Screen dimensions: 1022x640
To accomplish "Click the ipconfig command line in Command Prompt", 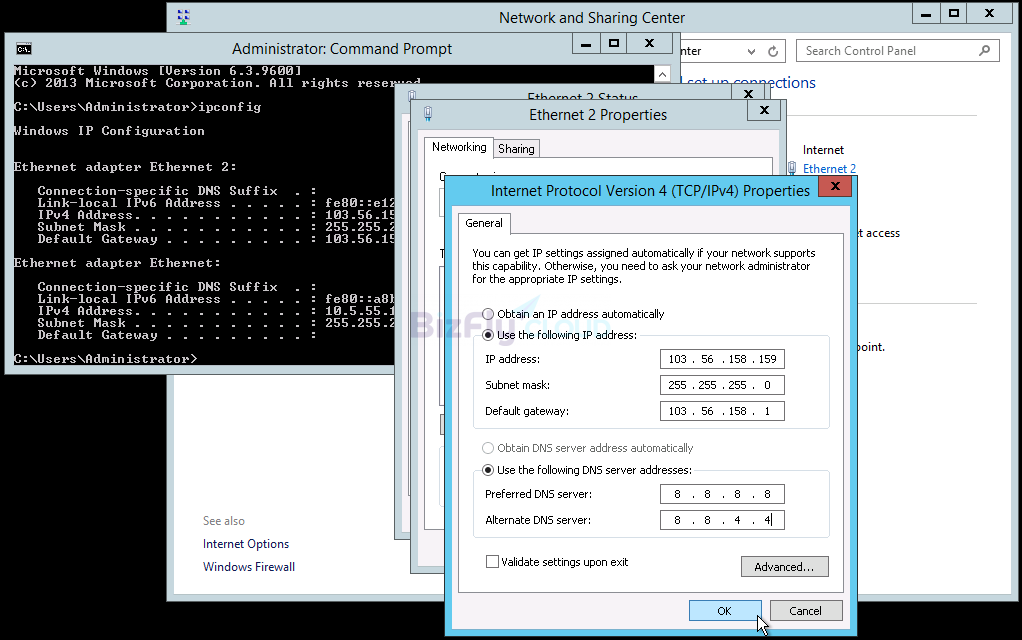I will click(x=138, y=107).
